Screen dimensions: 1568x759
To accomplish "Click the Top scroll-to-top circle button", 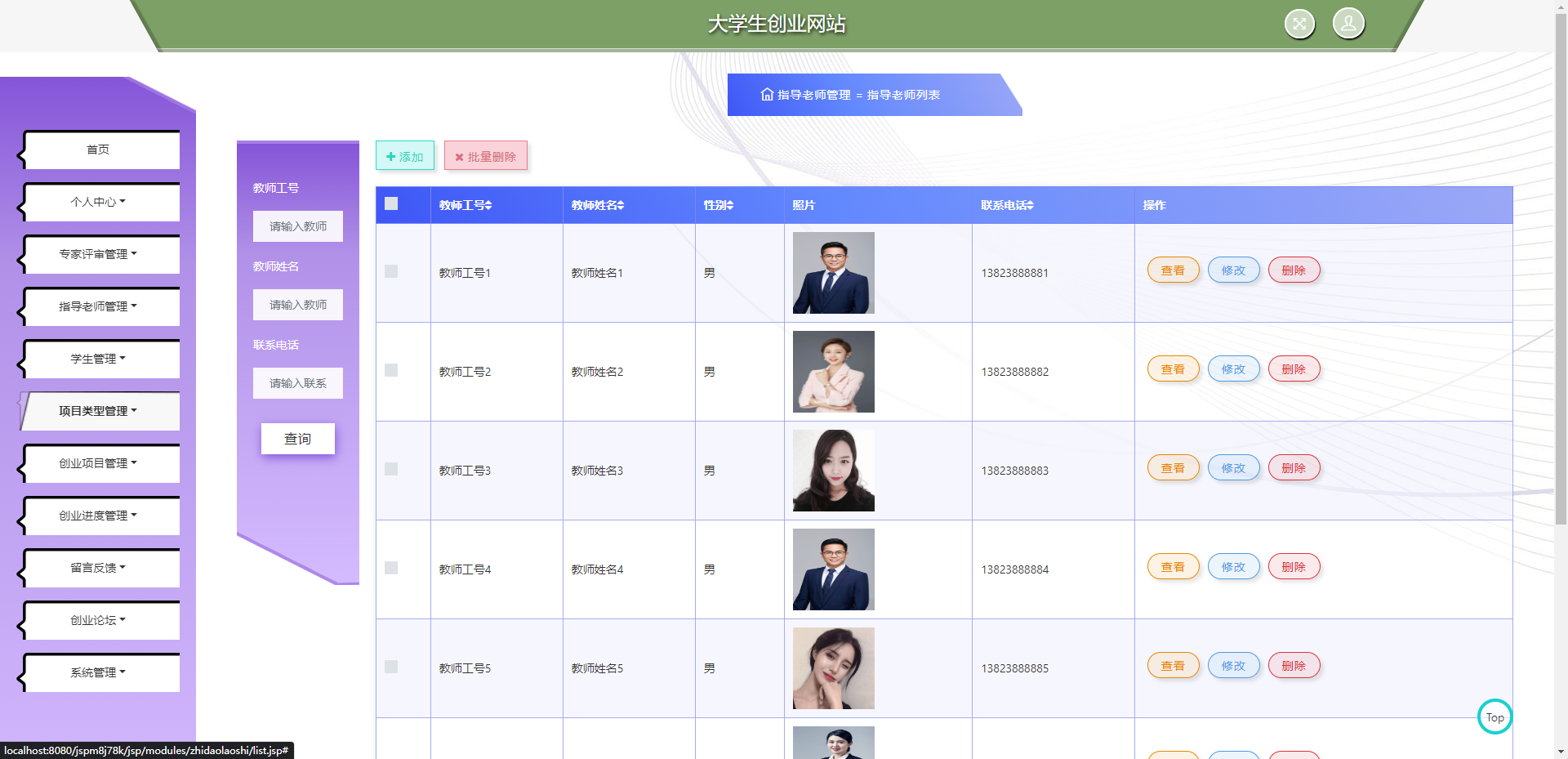I will [x=1494, y=717].
